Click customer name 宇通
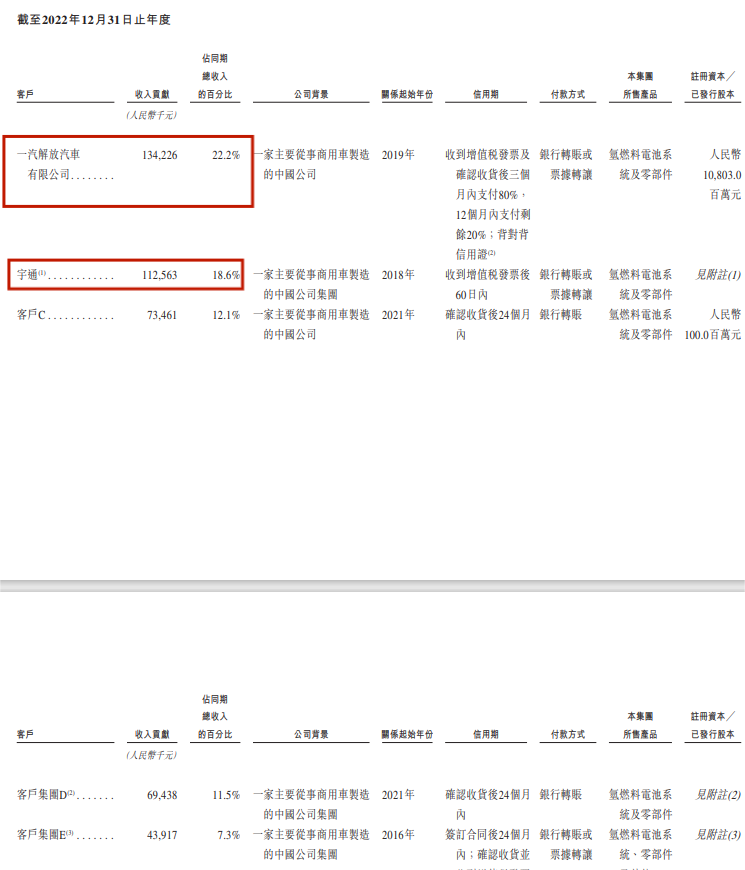Viewport: 745px width, 870px height. click(x=27, y=275)
